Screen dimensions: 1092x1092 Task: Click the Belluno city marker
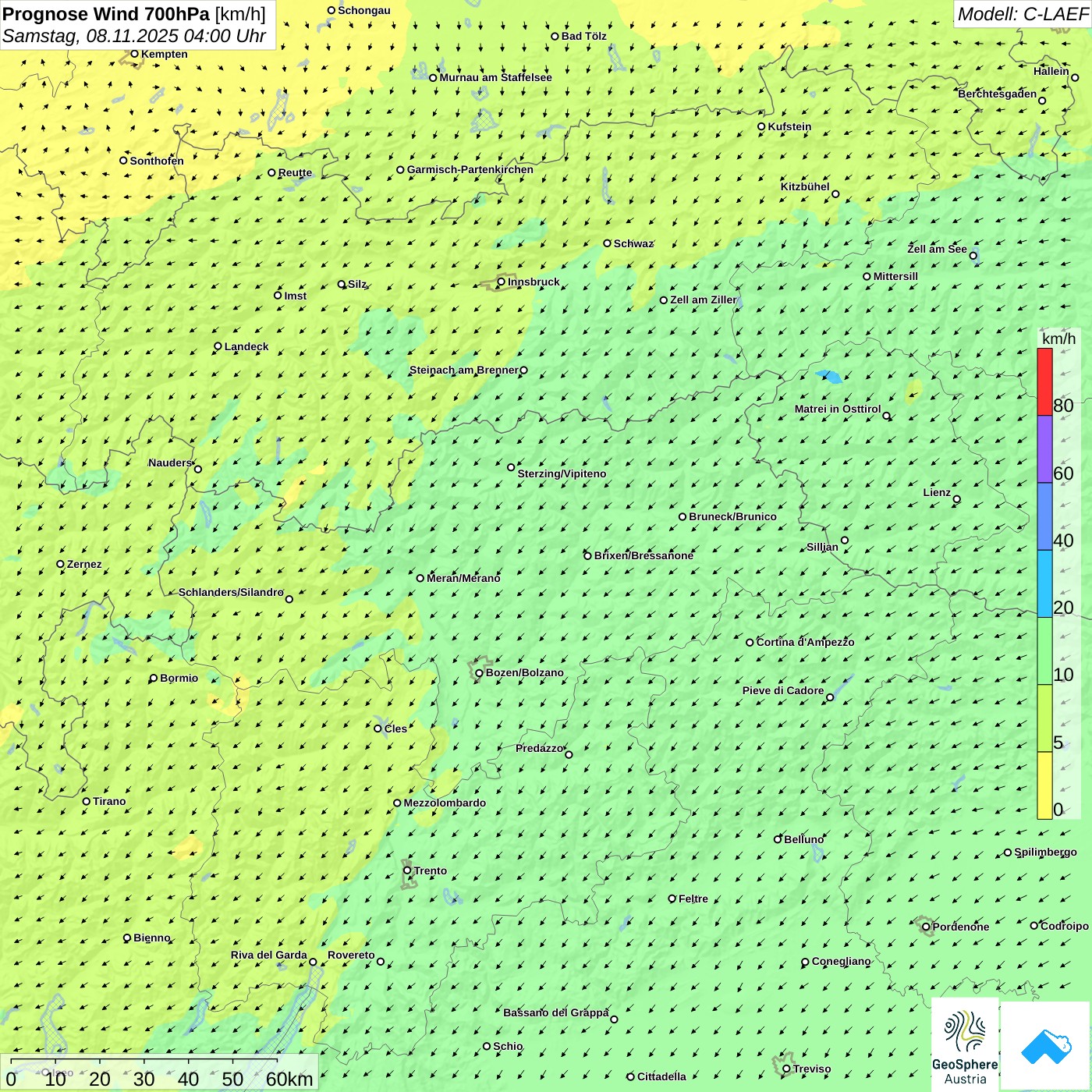[x=777, y=839]
